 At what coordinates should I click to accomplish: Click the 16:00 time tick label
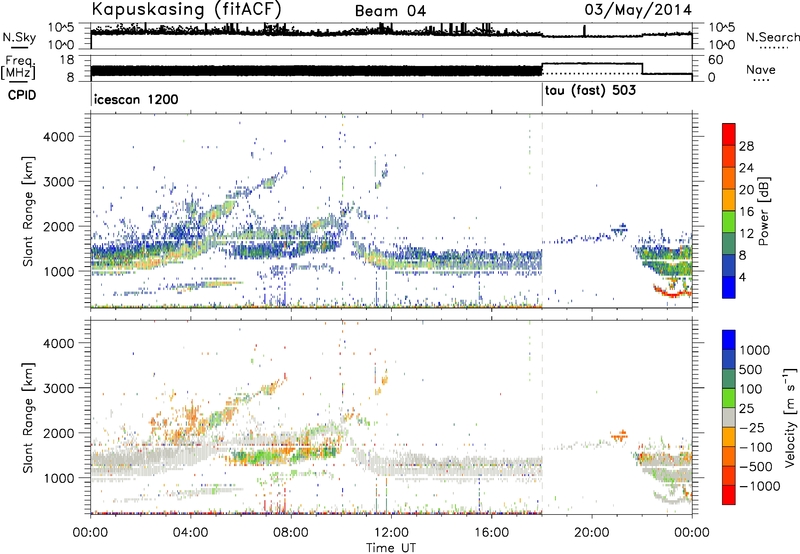click(491, 533)
